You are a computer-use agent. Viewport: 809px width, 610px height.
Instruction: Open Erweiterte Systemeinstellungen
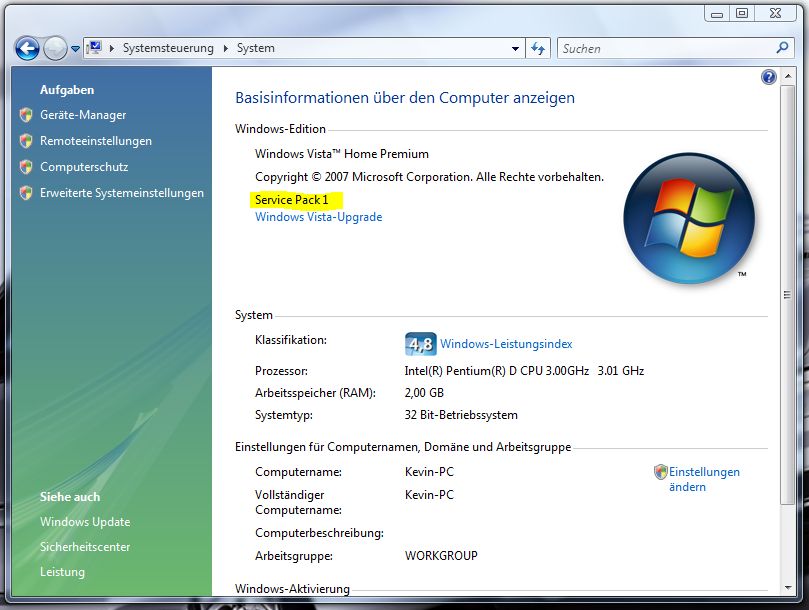coord(122,193)
